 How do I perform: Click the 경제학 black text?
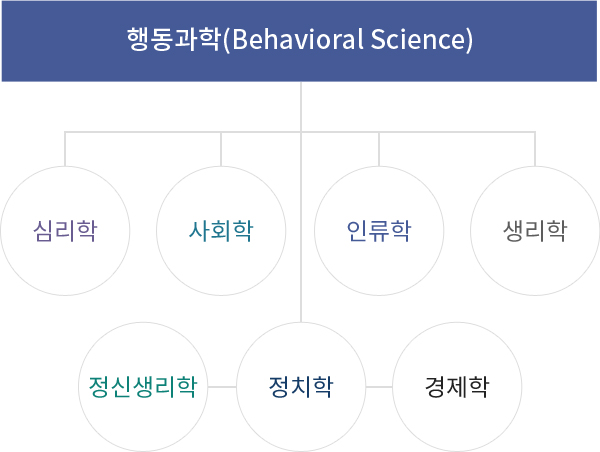click(457, 387)
